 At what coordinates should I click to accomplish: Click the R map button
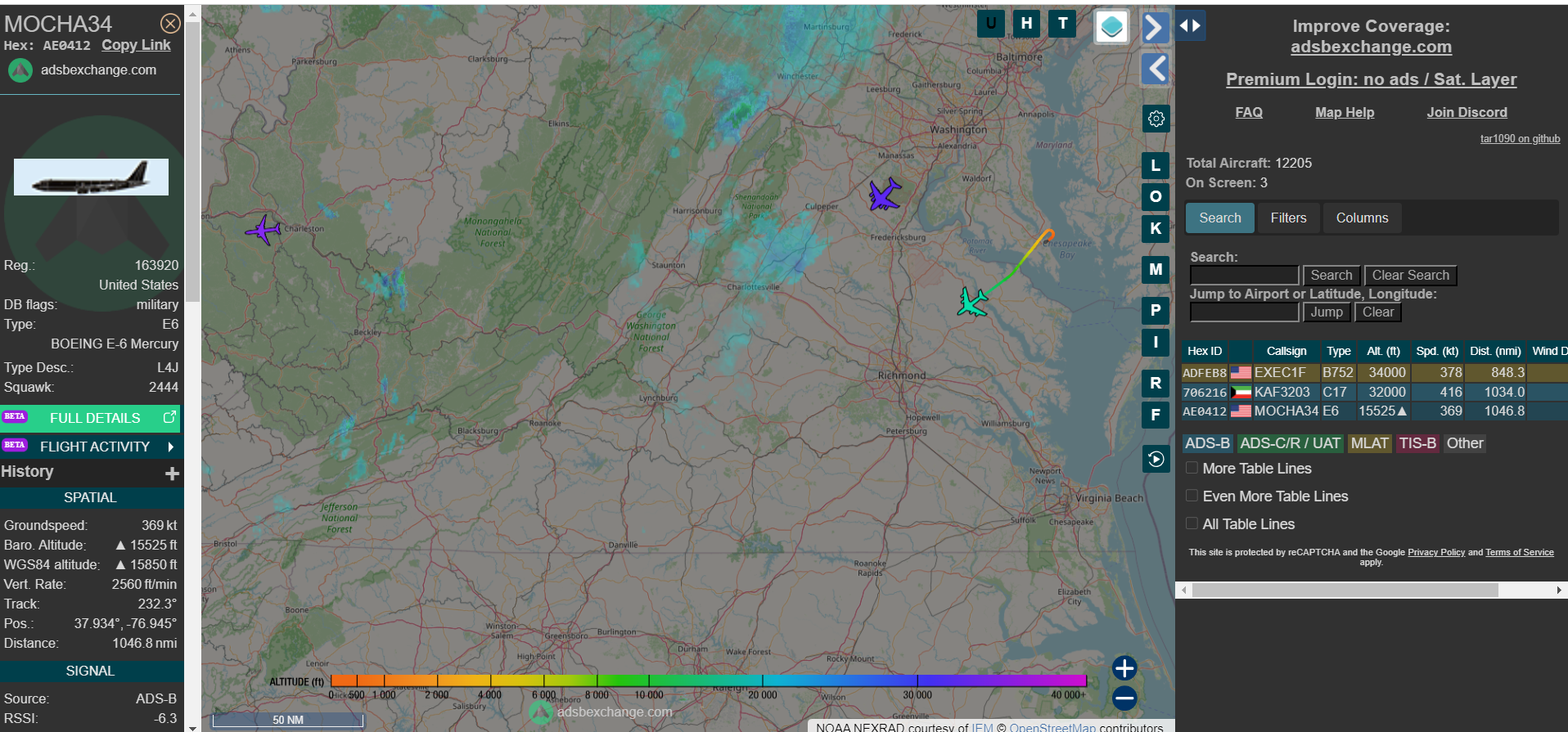1156,383
